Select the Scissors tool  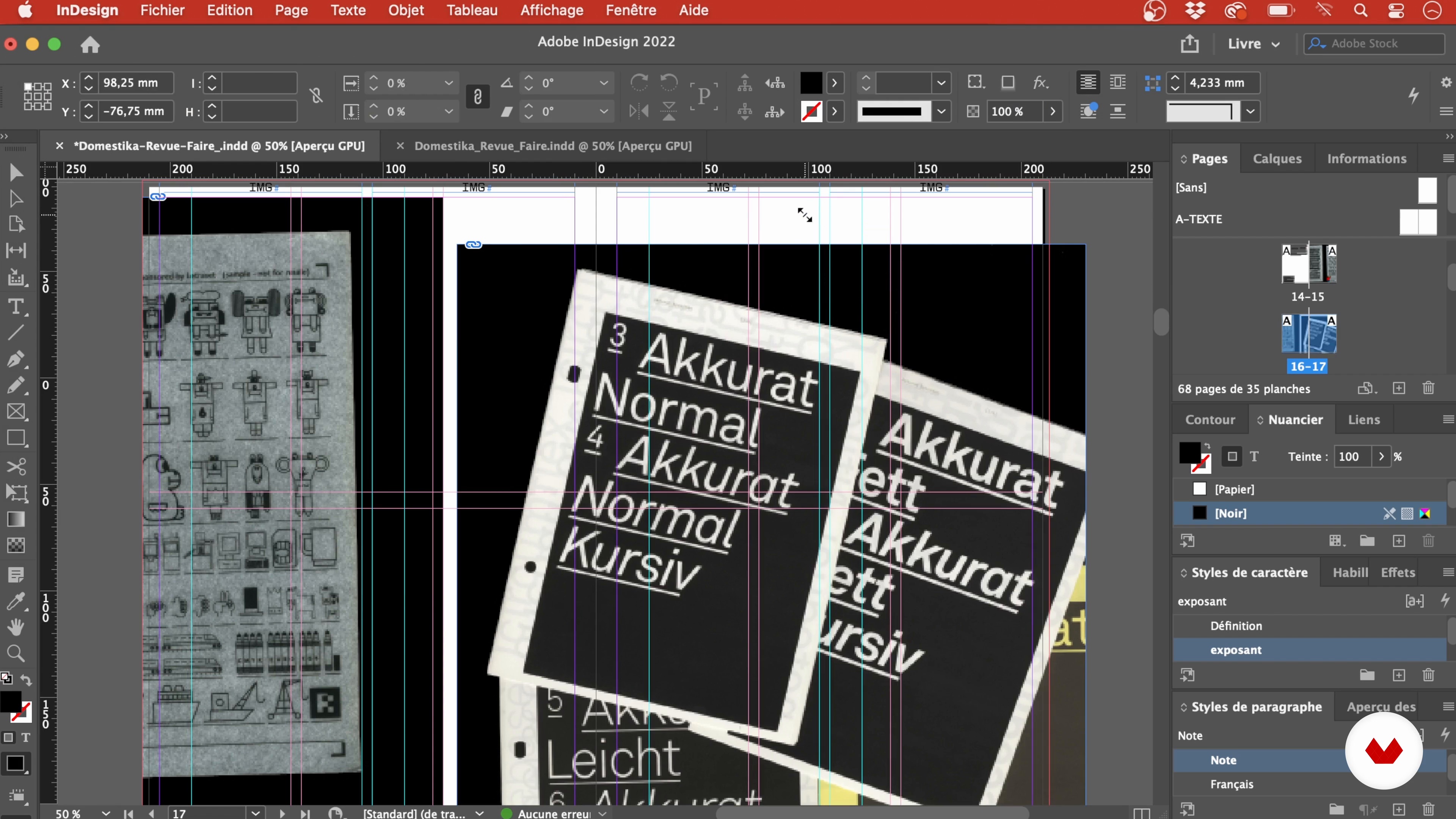[16, 466]
